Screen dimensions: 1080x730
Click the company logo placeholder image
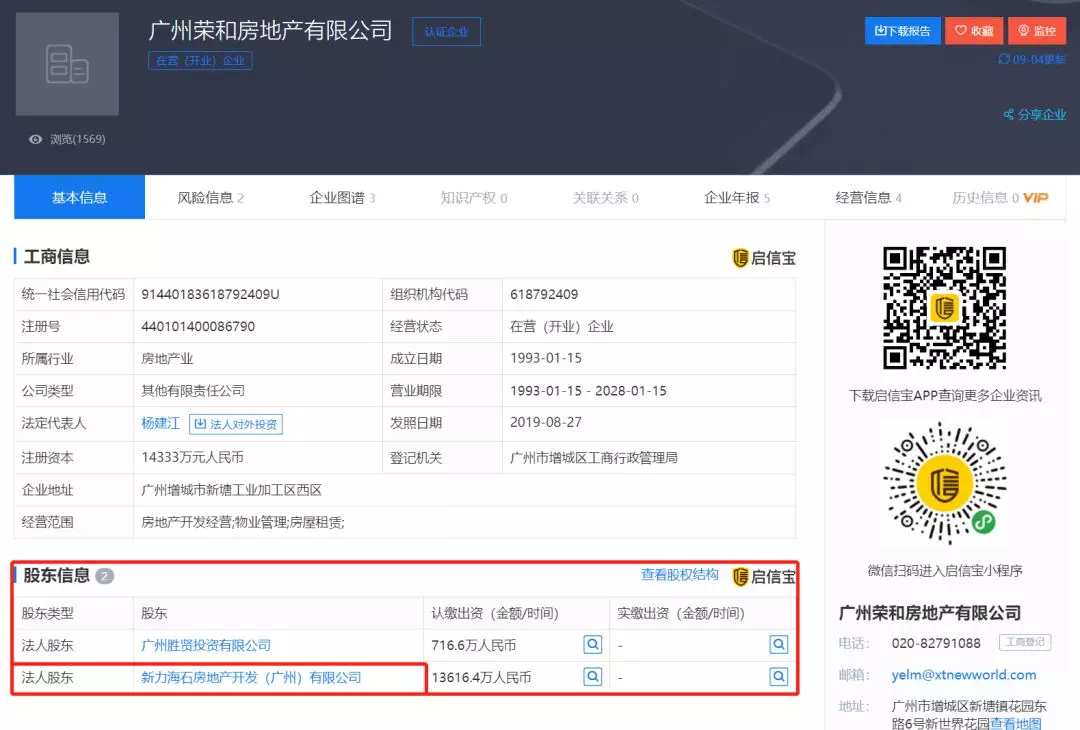click(x=67, y=64)
